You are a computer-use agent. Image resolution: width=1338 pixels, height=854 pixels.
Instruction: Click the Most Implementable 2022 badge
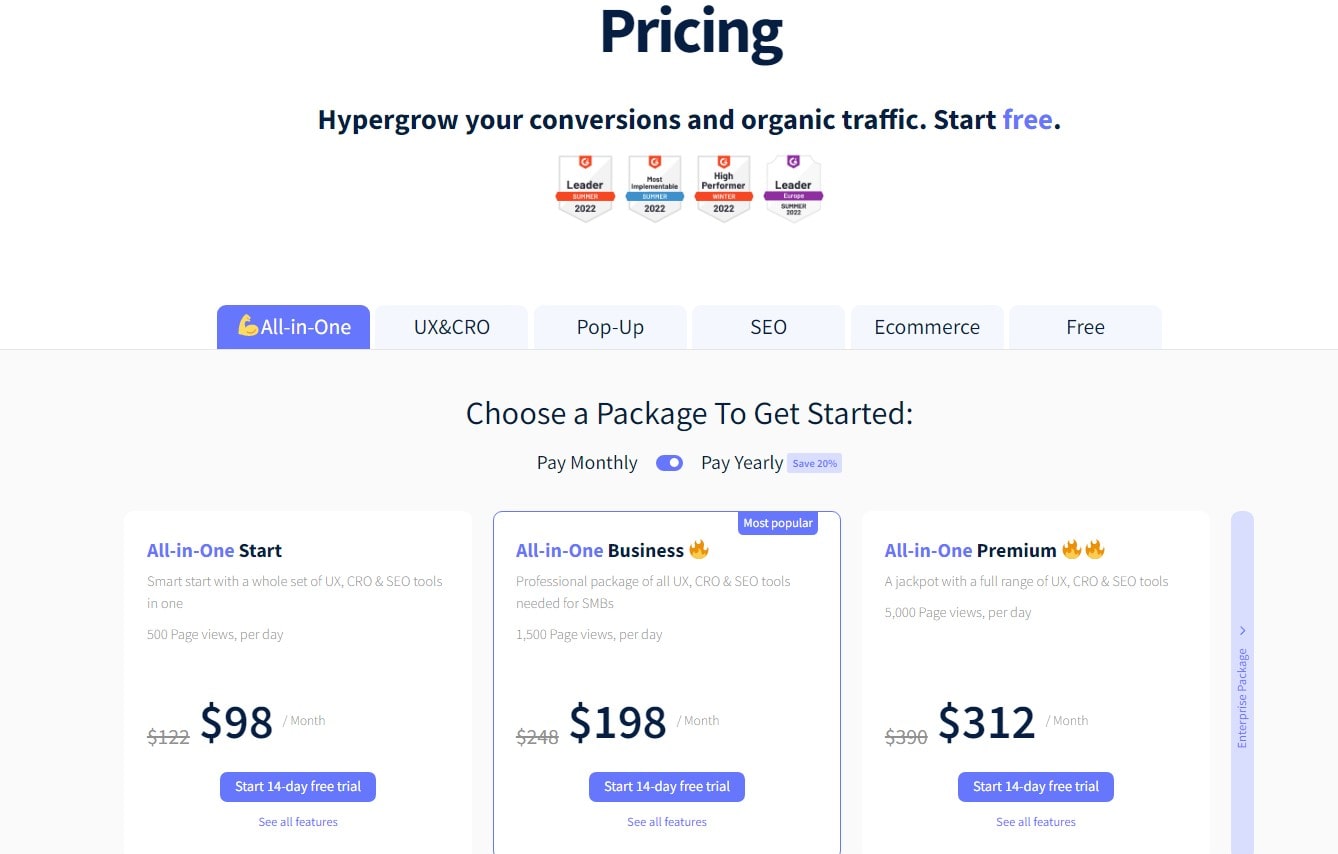pos(654,187)
